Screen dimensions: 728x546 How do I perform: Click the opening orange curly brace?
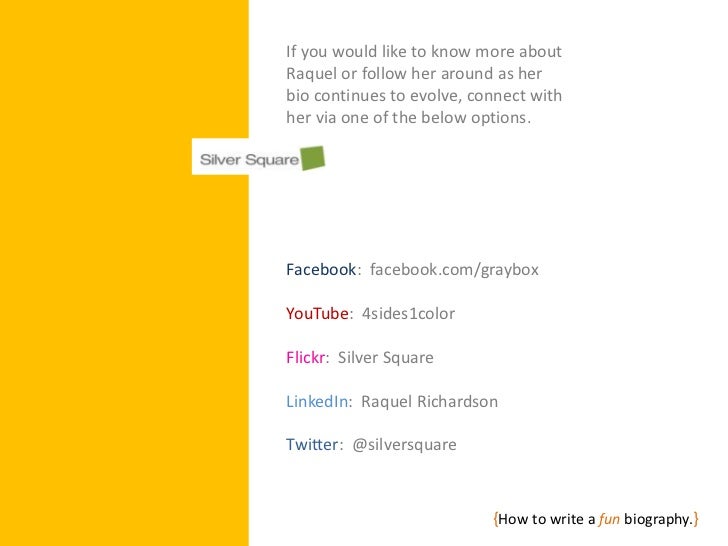click(x=496, y=519)
